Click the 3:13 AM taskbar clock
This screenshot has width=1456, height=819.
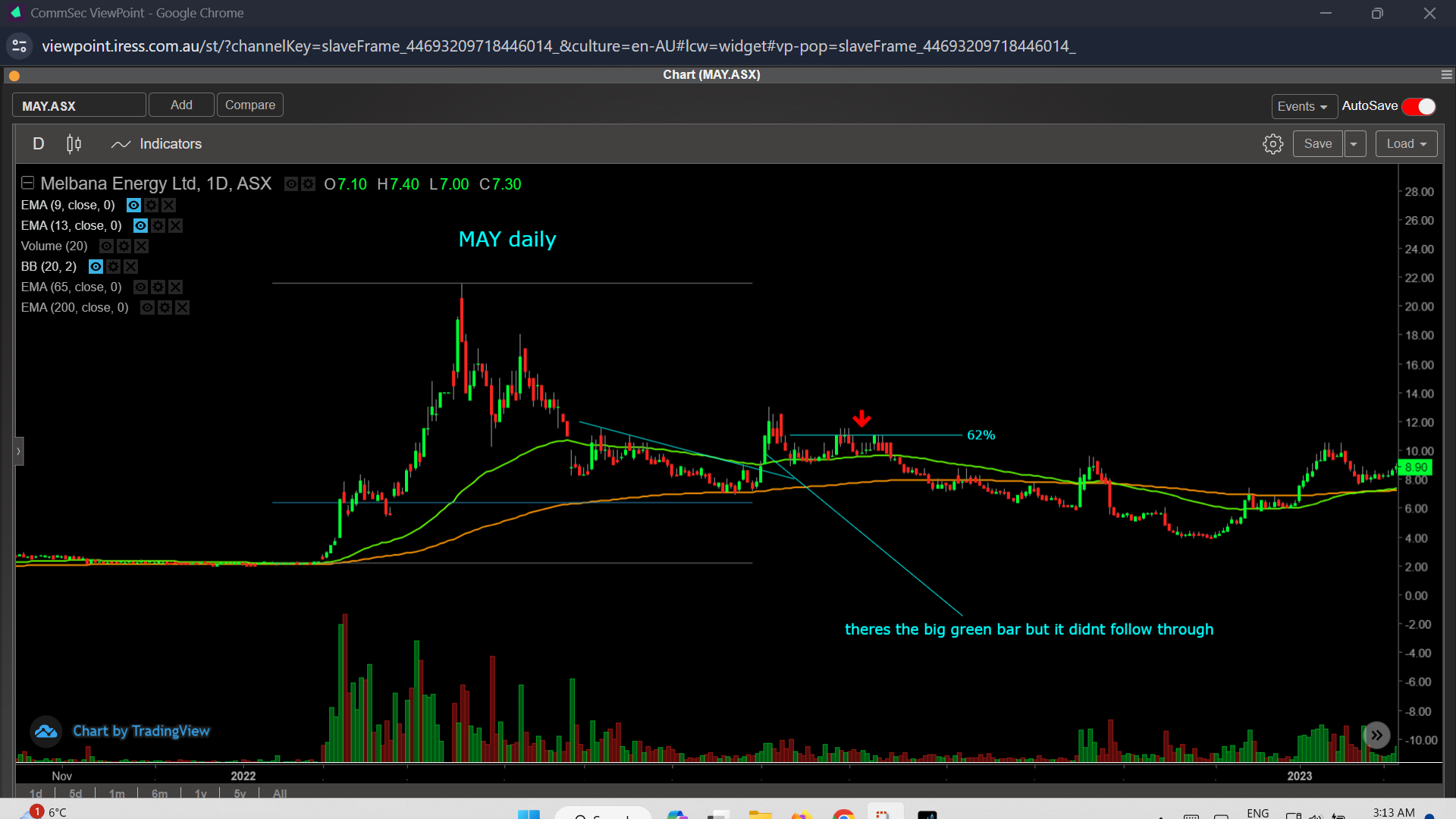pos(1394,813)
